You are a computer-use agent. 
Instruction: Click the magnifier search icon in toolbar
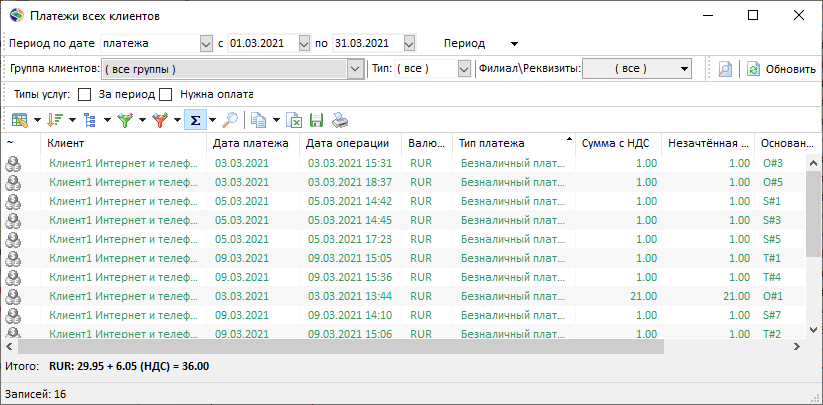pyautogui.click(x=229, y=121)
